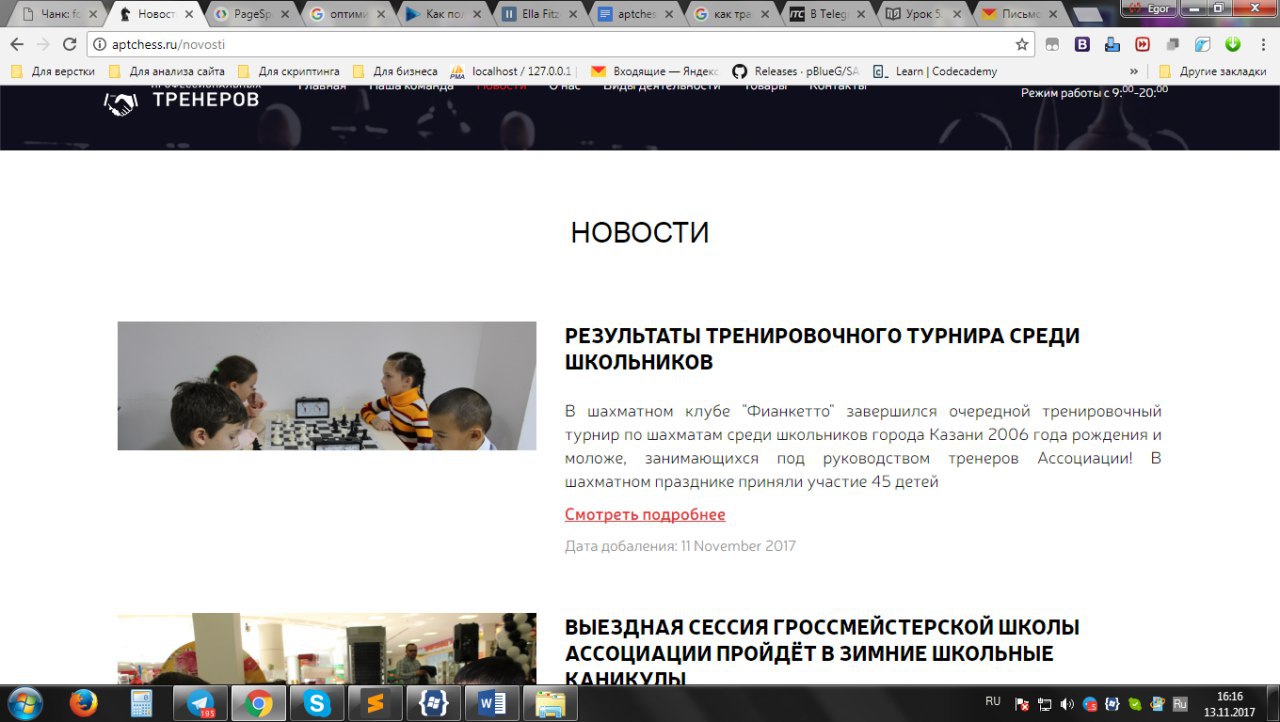Switch to the aptches Docs tab
The image size is (1280, 722).
[x=635, y=15]
